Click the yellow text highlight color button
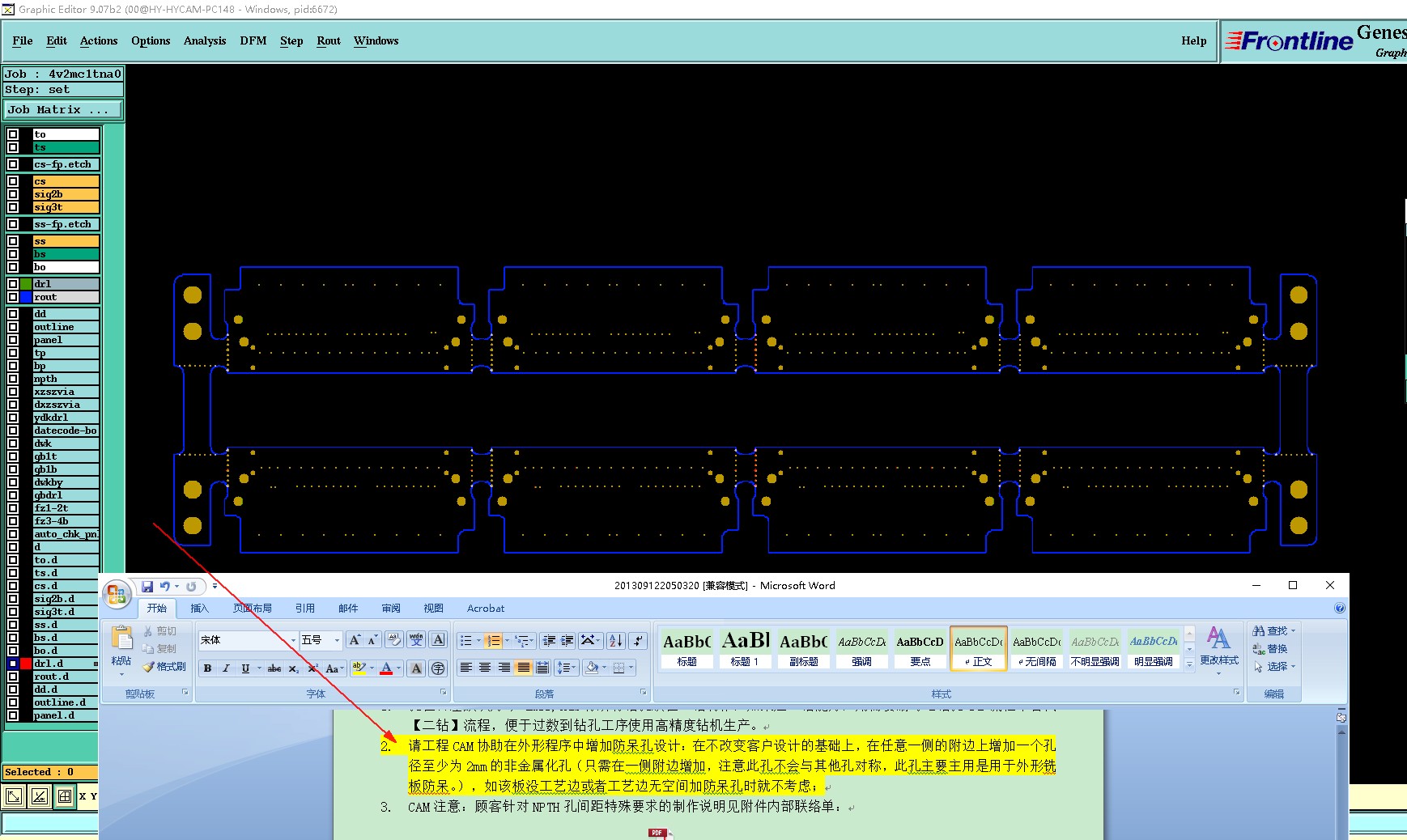 coord(359,668)
